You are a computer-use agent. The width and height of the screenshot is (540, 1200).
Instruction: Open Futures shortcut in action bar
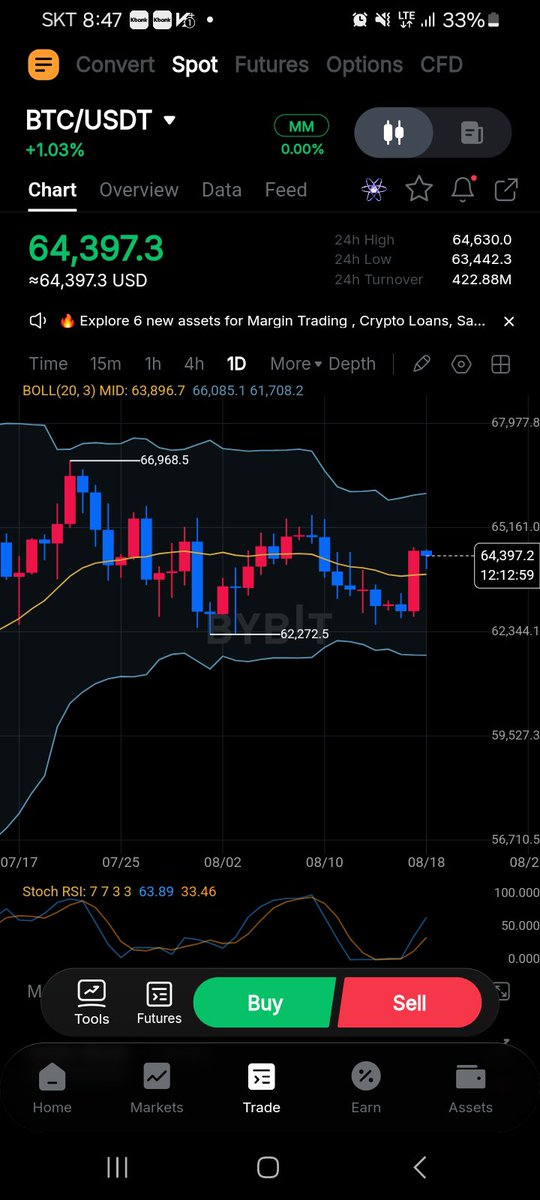(x=159, y=1003)
